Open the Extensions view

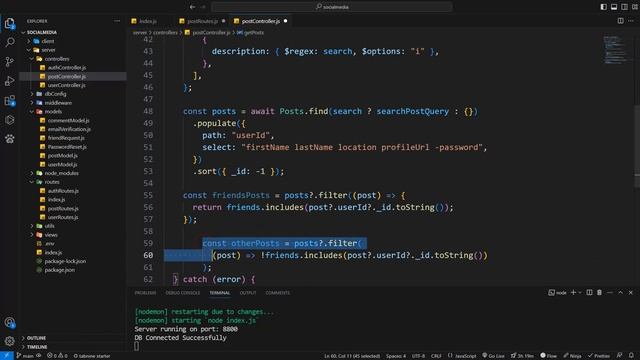click(x=9, y=100)
